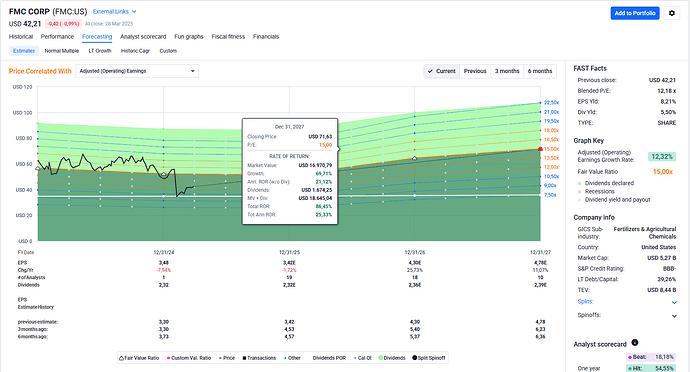Click the white triangle marker at 12/31/26

pos(415,158)
